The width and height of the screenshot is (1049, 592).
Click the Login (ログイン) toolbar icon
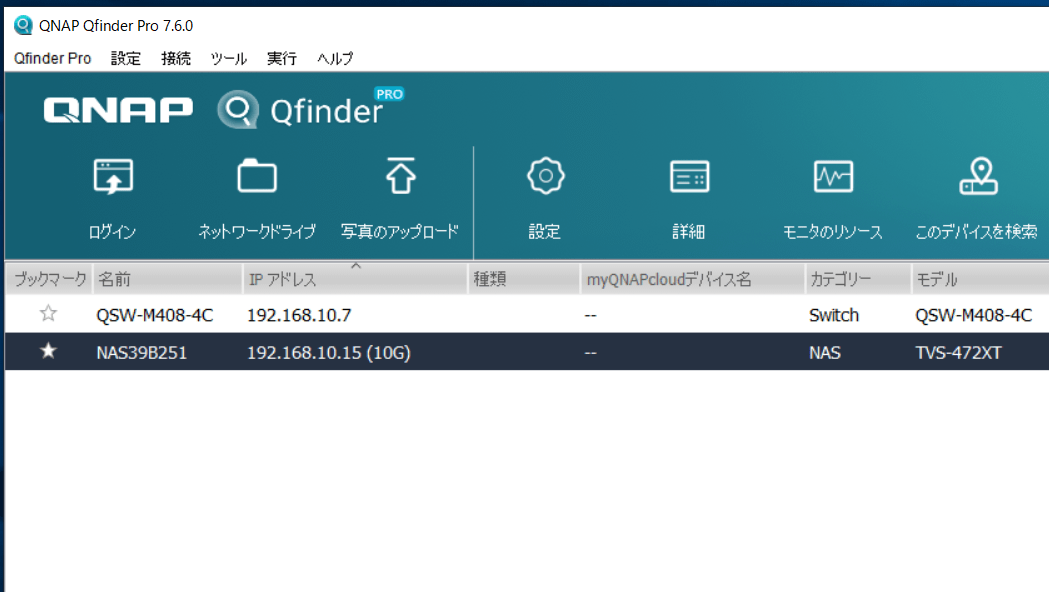coord(113,177)
